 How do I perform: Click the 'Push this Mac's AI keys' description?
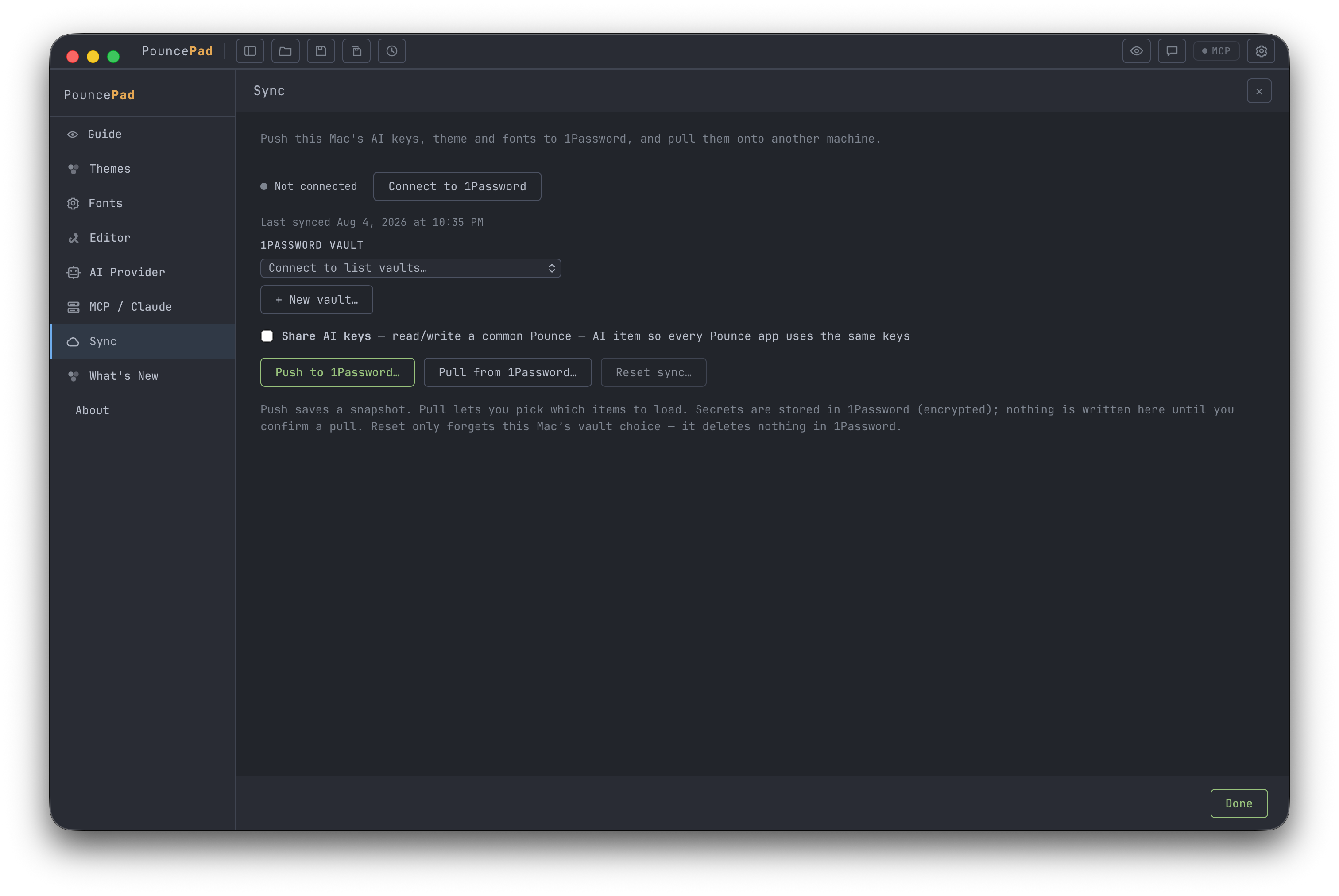click(x=570, y=139)
